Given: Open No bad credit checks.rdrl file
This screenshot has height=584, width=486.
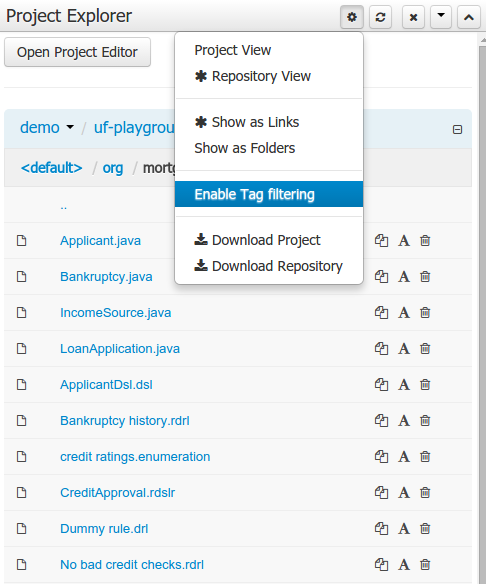Looking at the screenshot, I should pos(132,565).
